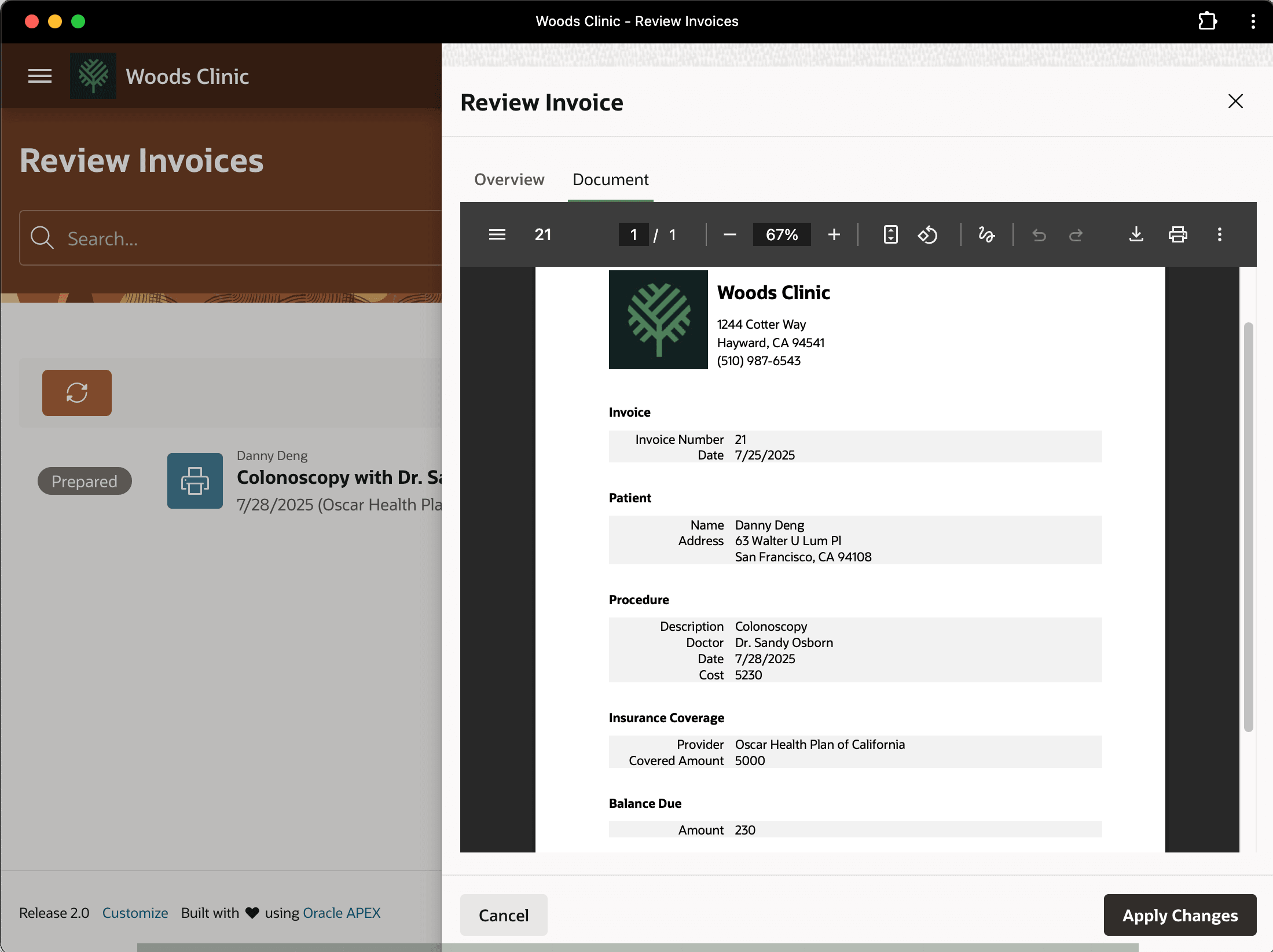1273x952 pixels.
Task: Click the 67% zoom level field
Action: click(x=782, y=234)
